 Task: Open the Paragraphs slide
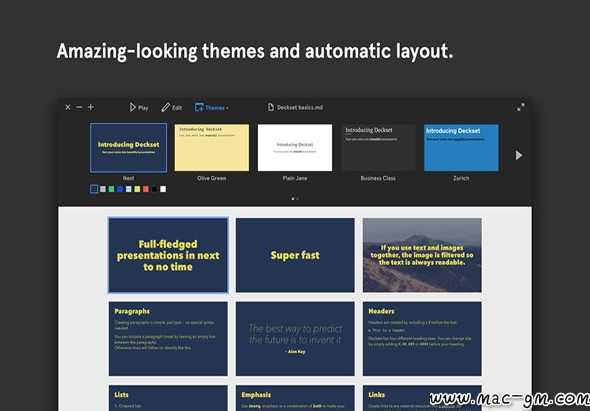pos(168,338)
